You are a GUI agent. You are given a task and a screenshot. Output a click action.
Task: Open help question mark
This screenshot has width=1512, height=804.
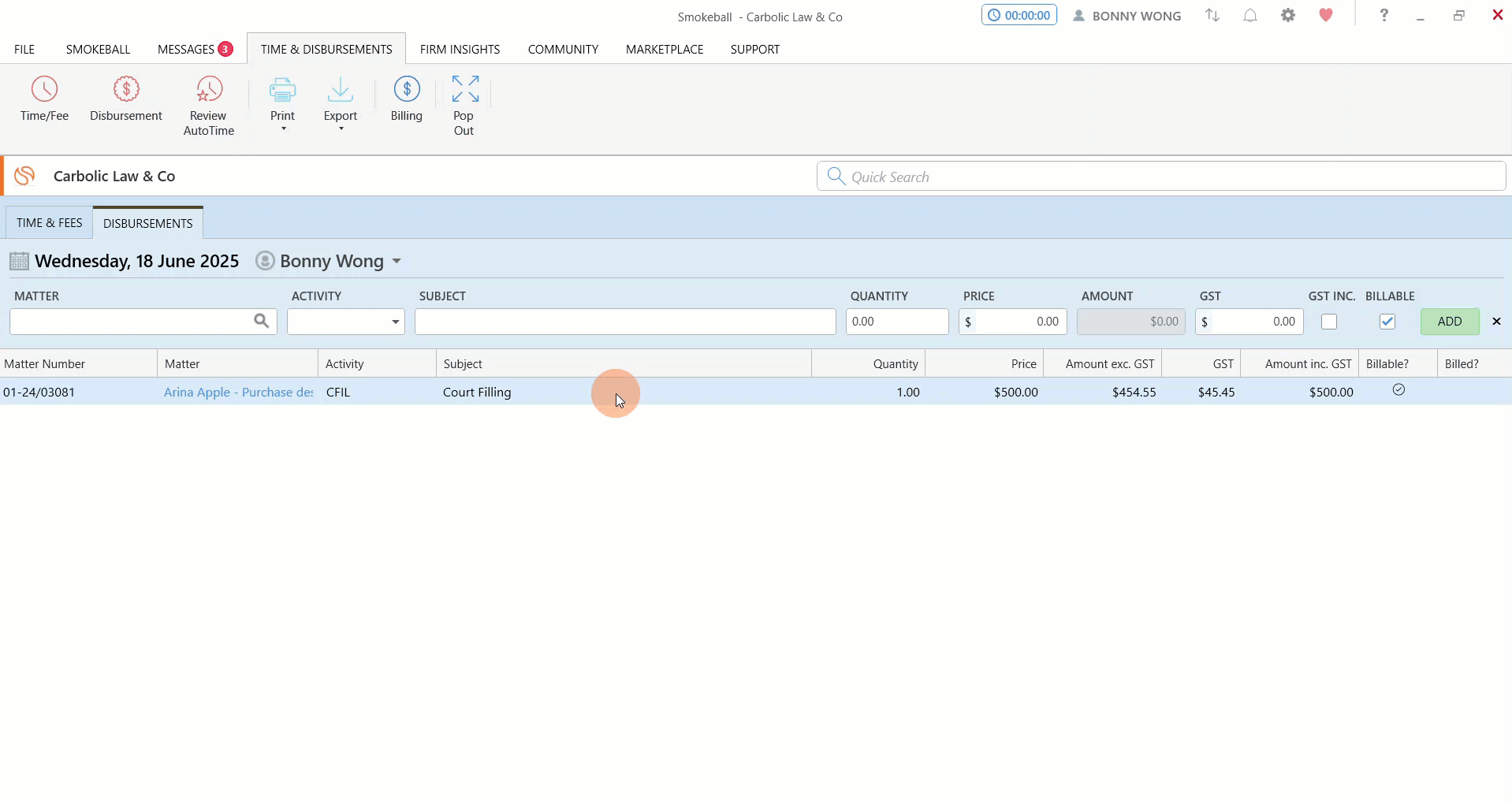1384,15
